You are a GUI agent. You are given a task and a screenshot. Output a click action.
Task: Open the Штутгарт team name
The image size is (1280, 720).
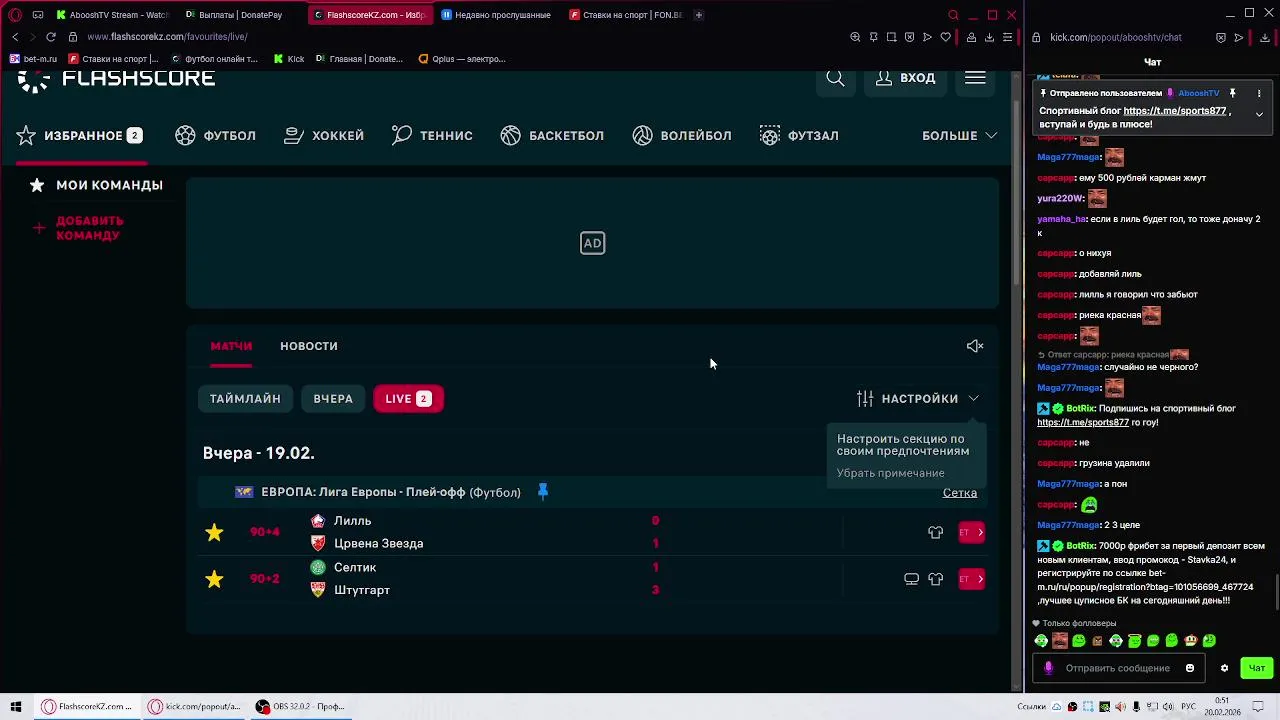(362, 590)
